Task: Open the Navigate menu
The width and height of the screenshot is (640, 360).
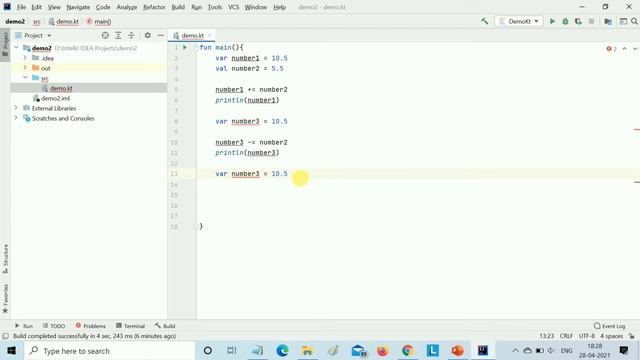Action: [78, 7]
